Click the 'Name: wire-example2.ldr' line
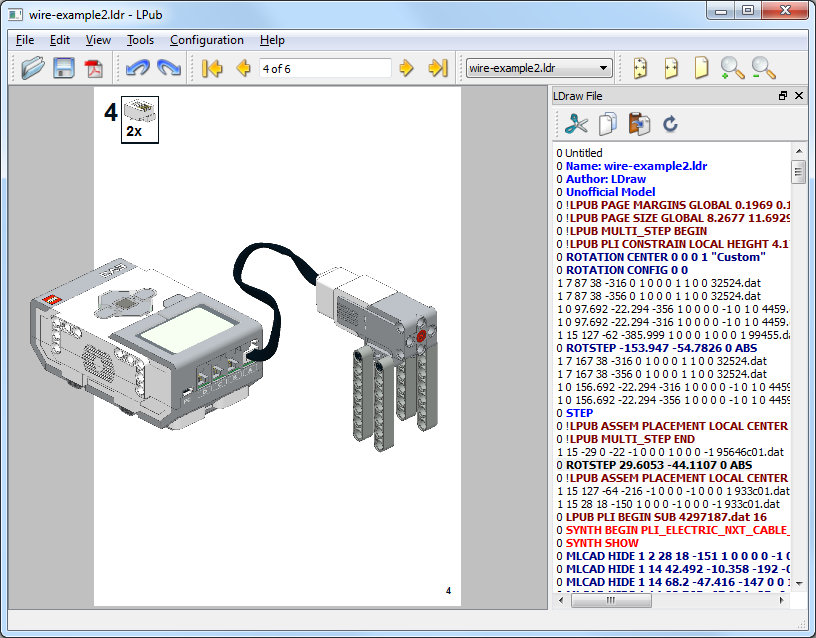This screenshot has width=816, height=638. point(632,166)
